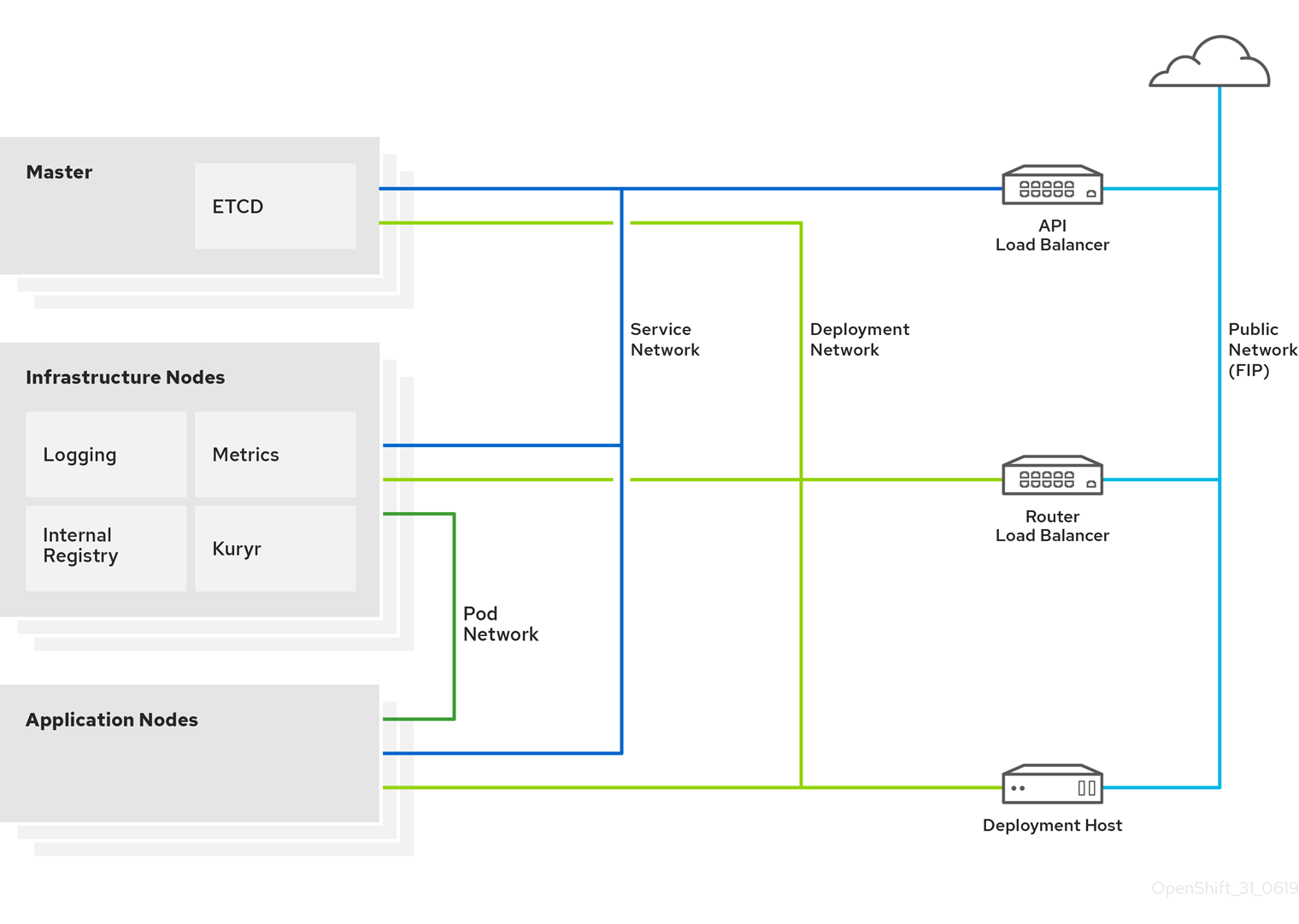1299x924 pixels.
Task: Click the green Pod Network line
Action: pos(454,615)
